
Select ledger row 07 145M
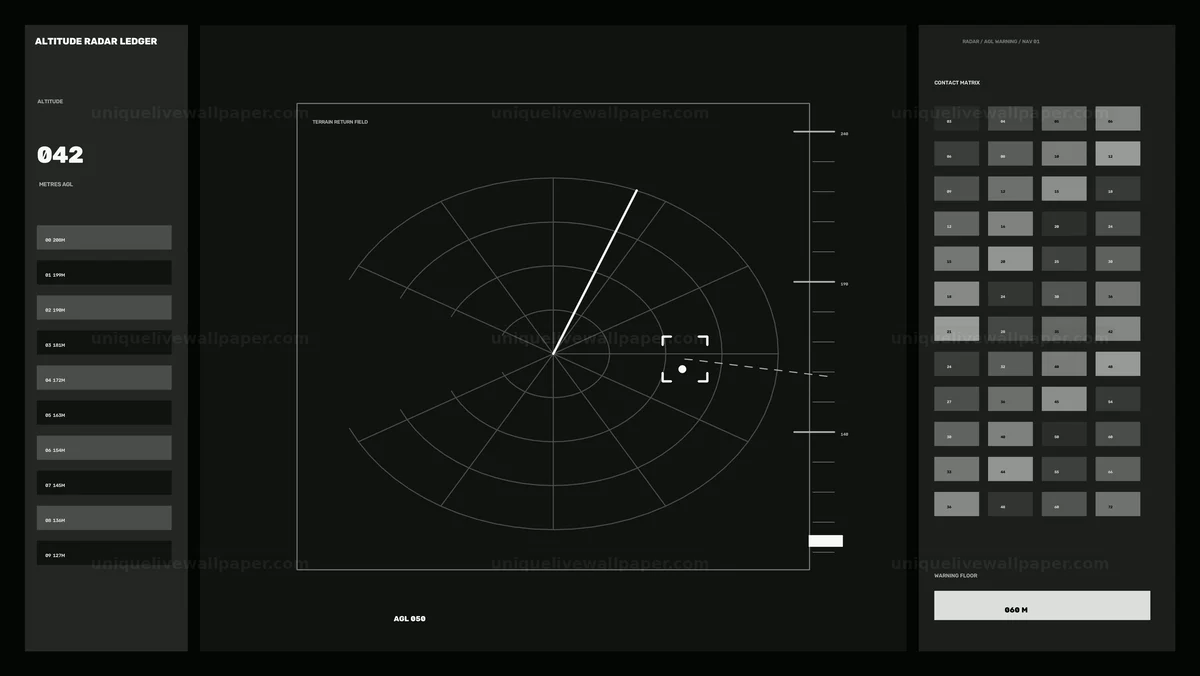pyautogui.click(x=104, y=483)
